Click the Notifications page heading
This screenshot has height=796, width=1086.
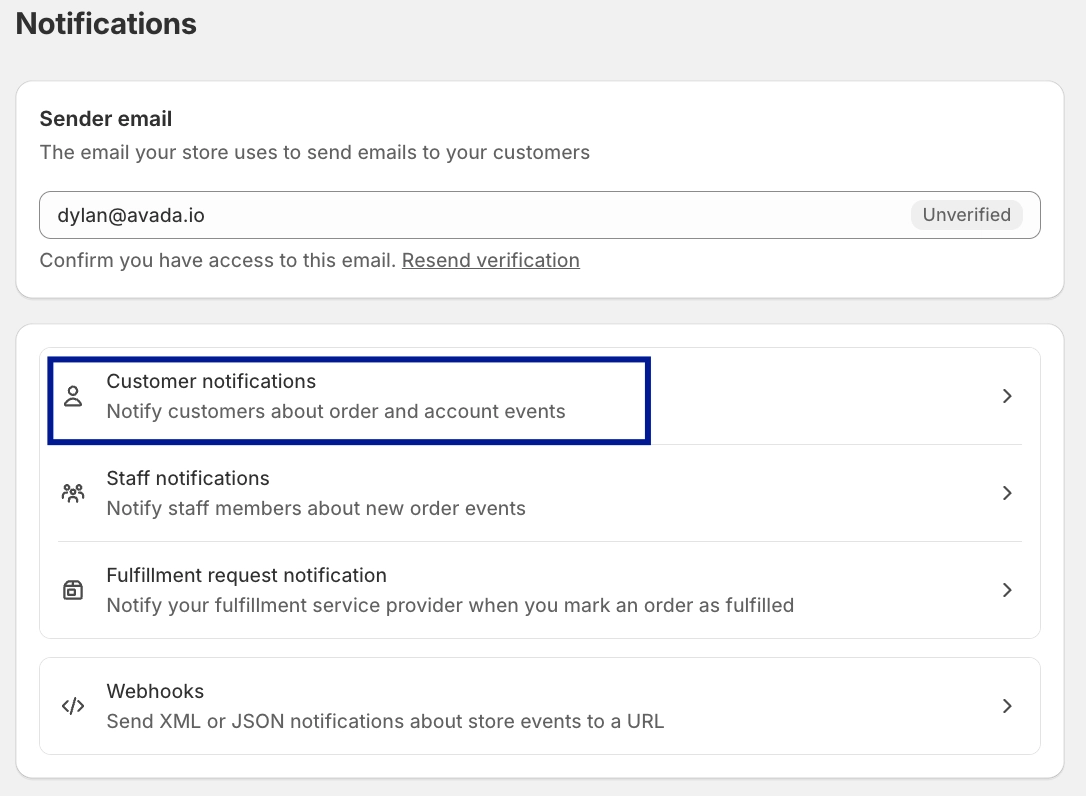point(106,24)
